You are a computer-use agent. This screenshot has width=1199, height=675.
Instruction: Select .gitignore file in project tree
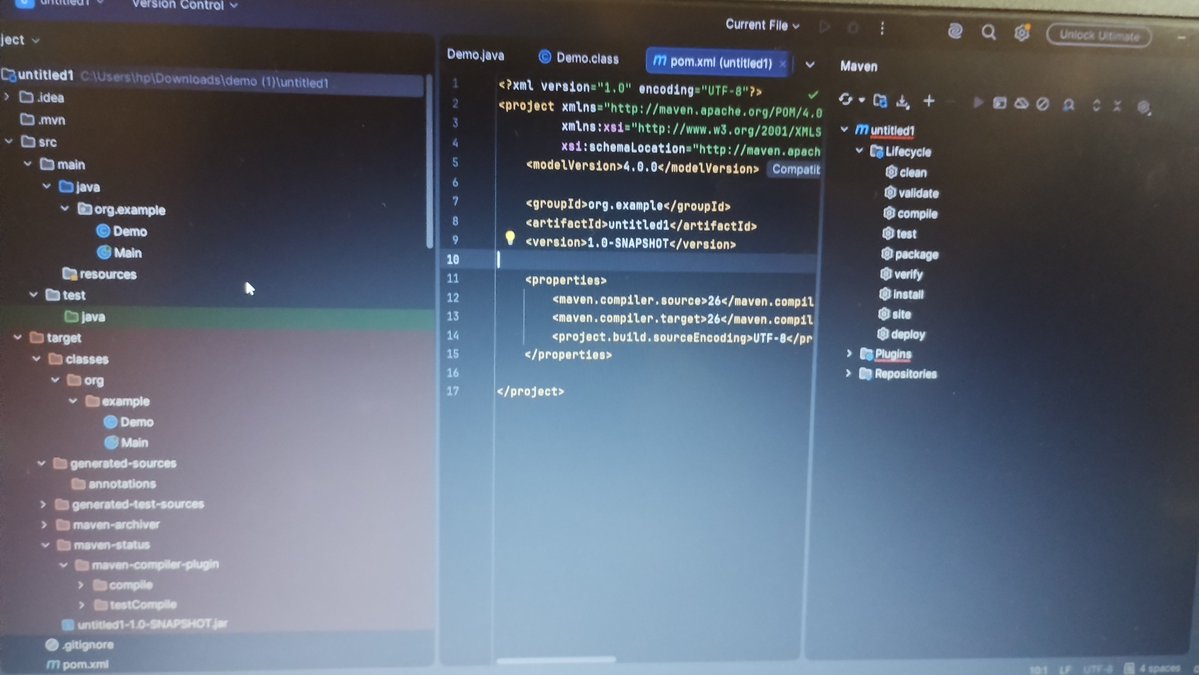pyautogui.click(x=80, y=645)
